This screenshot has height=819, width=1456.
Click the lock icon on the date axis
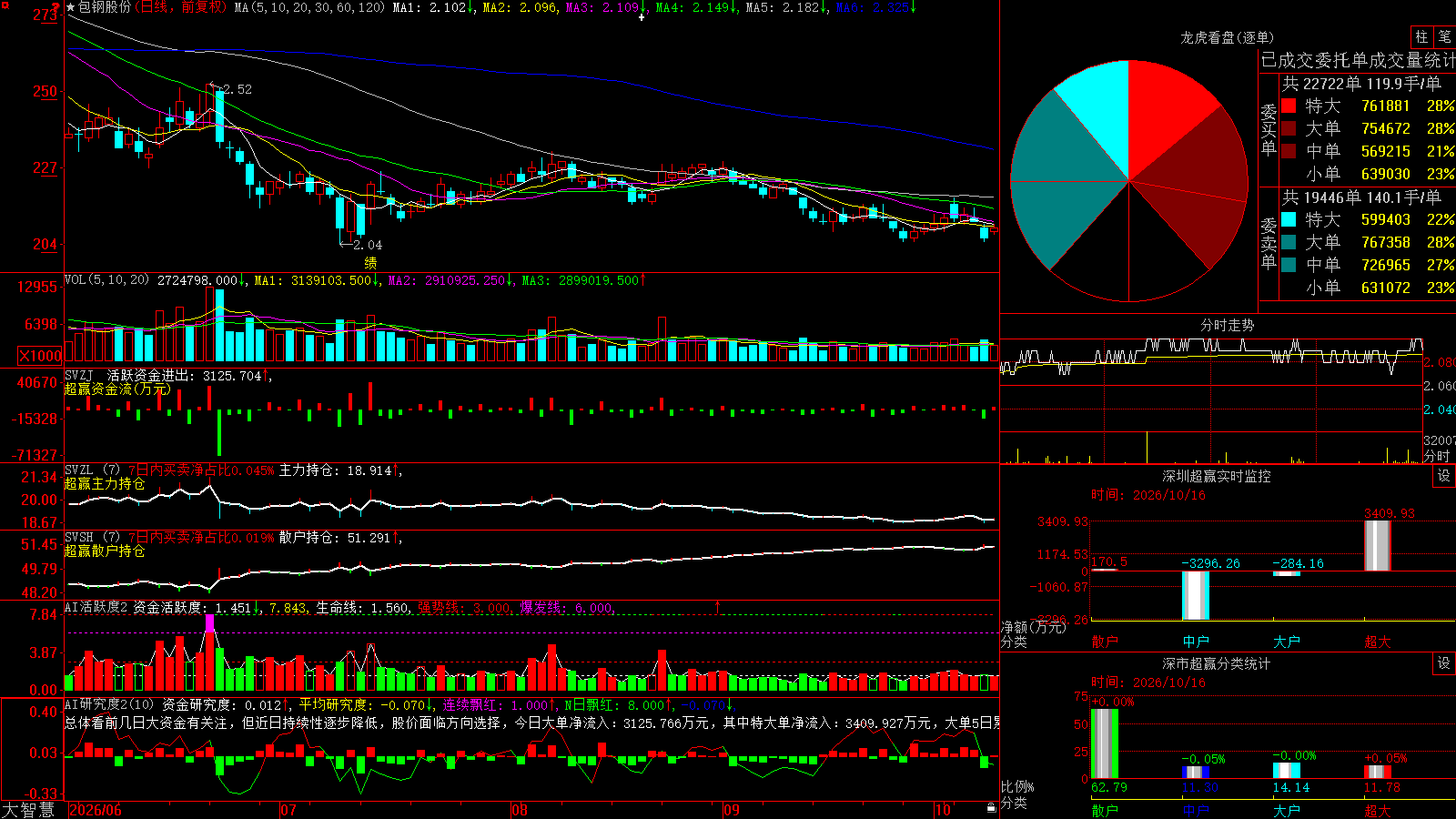tap(992, 808)
